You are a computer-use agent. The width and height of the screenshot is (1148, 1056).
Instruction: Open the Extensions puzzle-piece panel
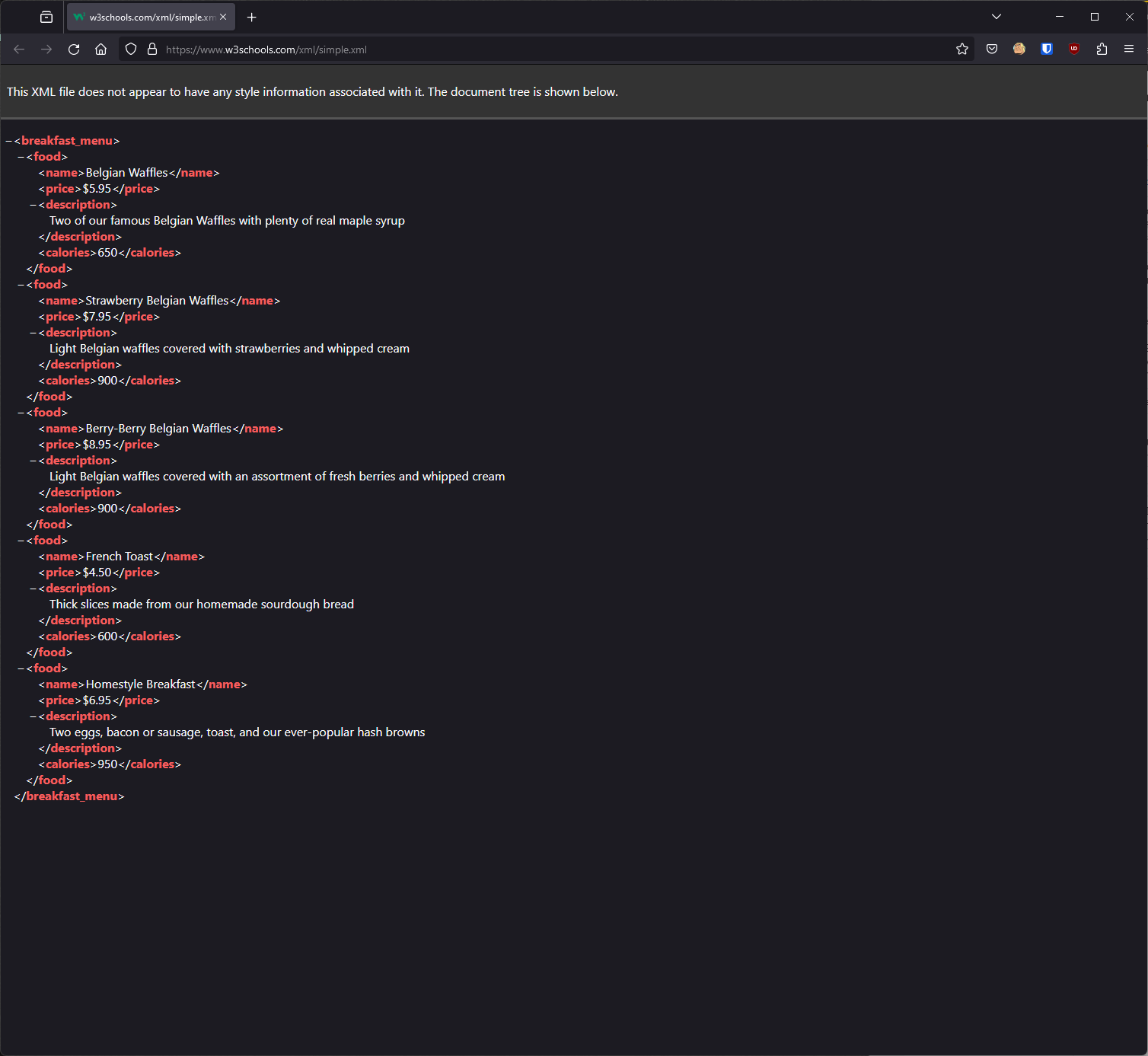tap(1102, 49)
